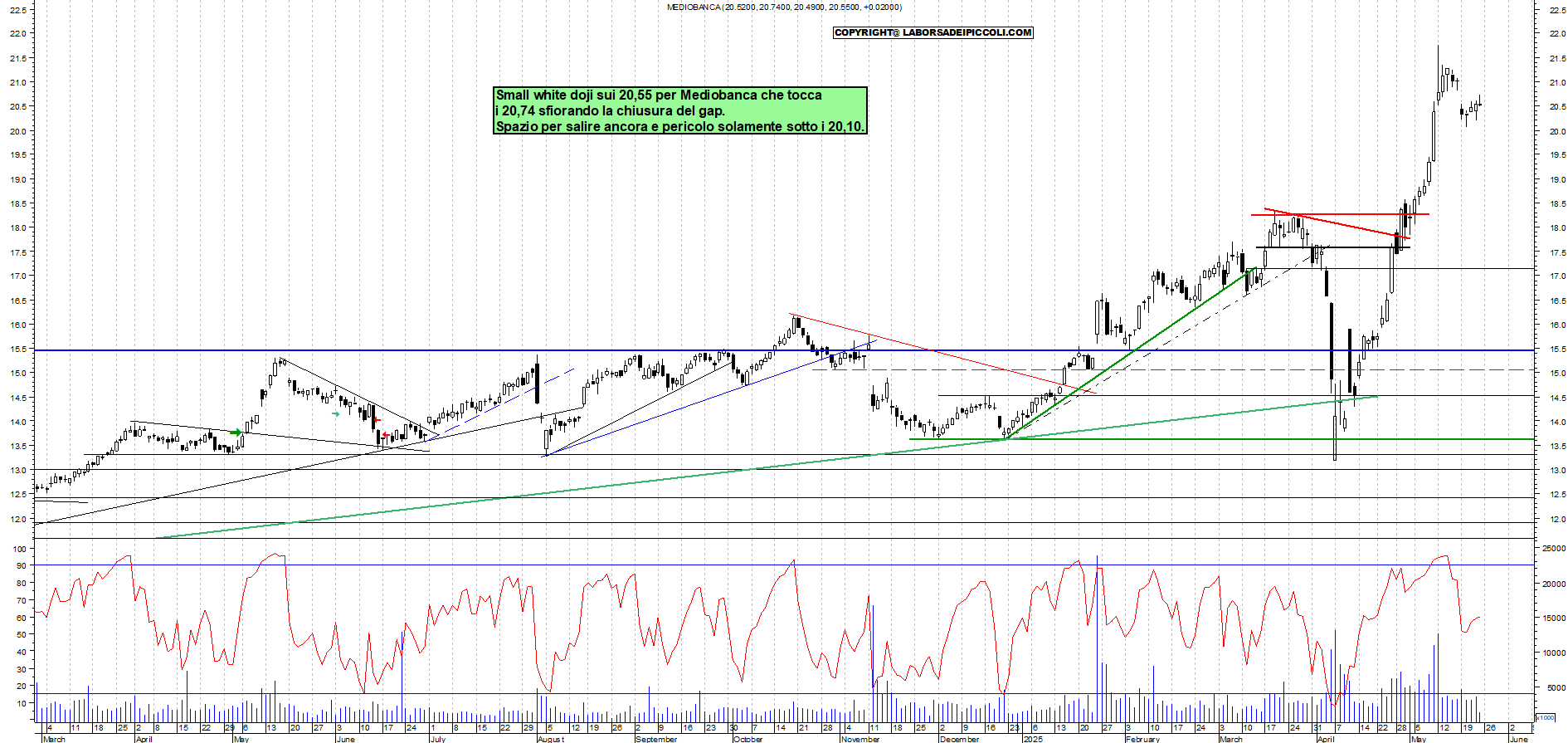Image resolution: width=1568 pixels, height=743 pixels.
Task: Select the 'Small white doji sui 20,55' annotation line
Action: tap(659, 95)
